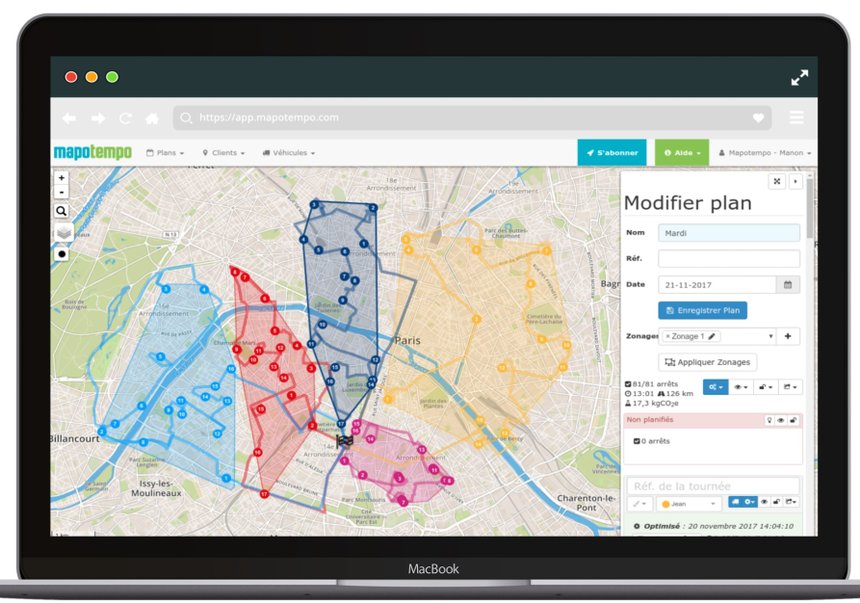Reload the page with the refresh icon
Viewport: 860px width, 603px height.
point(126,118)
